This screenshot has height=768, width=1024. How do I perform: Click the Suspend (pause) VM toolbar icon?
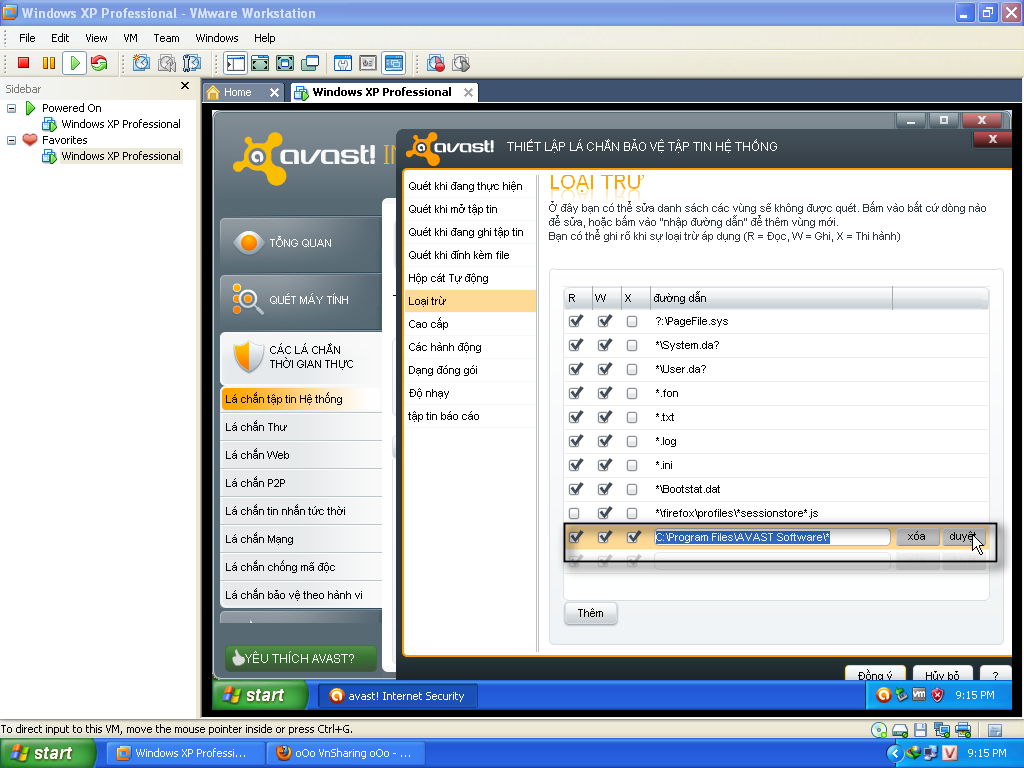tap(49, 63)
